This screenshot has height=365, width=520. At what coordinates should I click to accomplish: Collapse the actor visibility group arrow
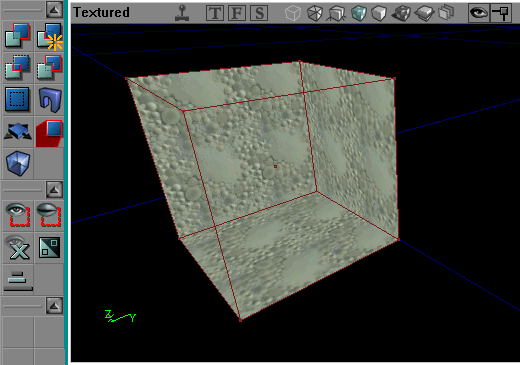[54, 190]
